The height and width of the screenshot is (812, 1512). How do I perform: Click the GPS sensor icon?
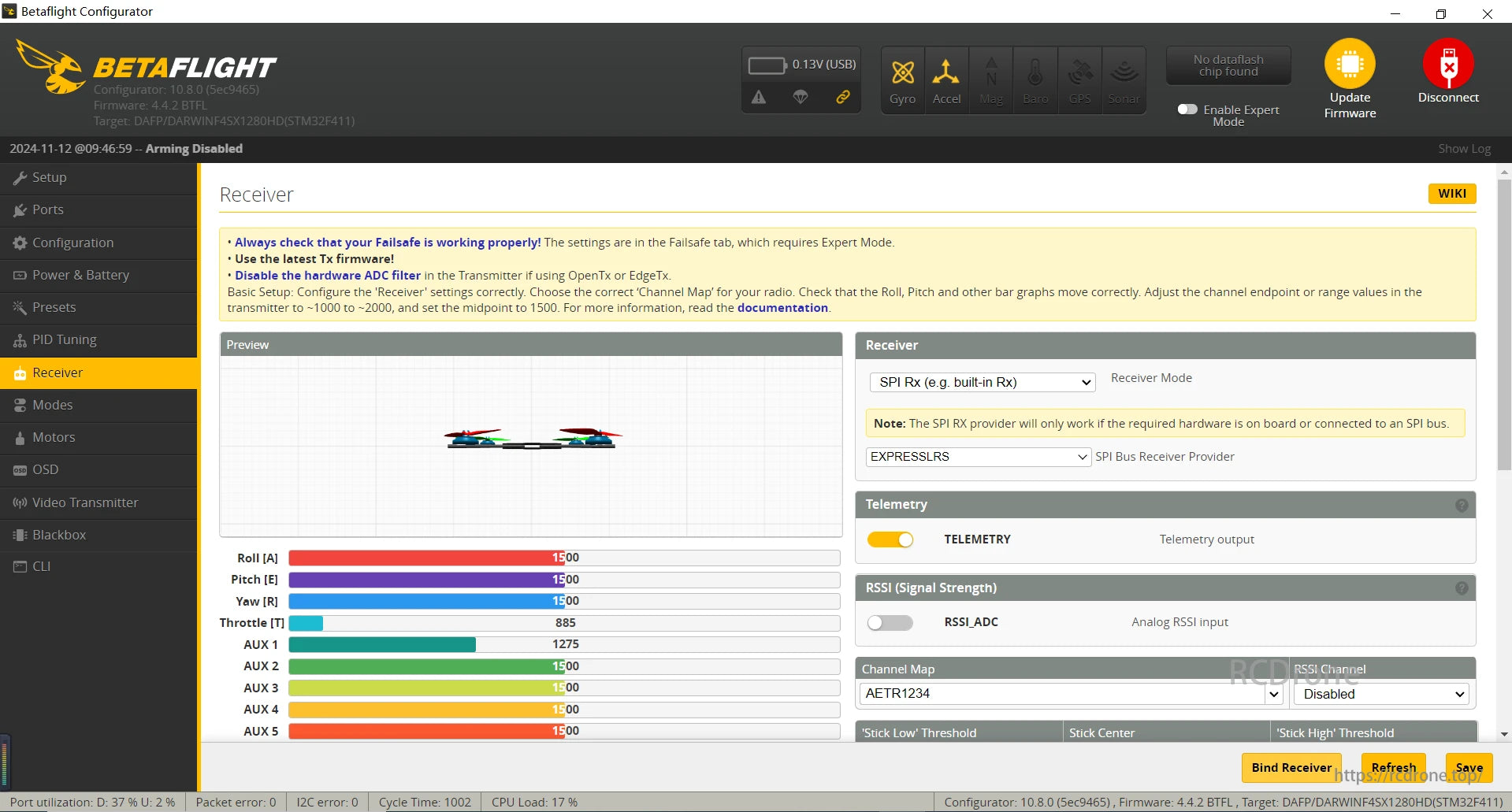click(1079, 79)
